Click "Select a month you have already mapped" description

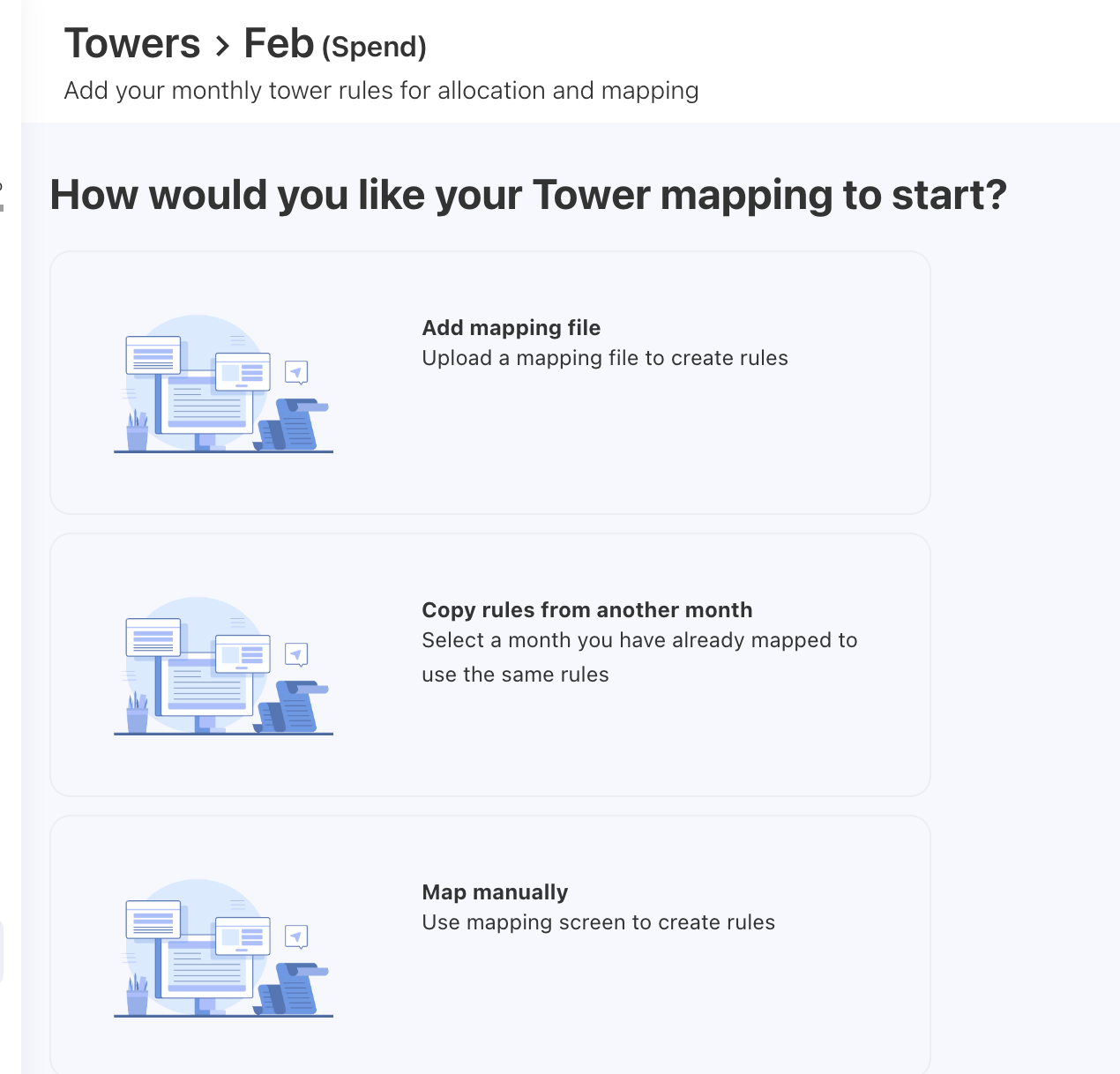pos(638,640)
